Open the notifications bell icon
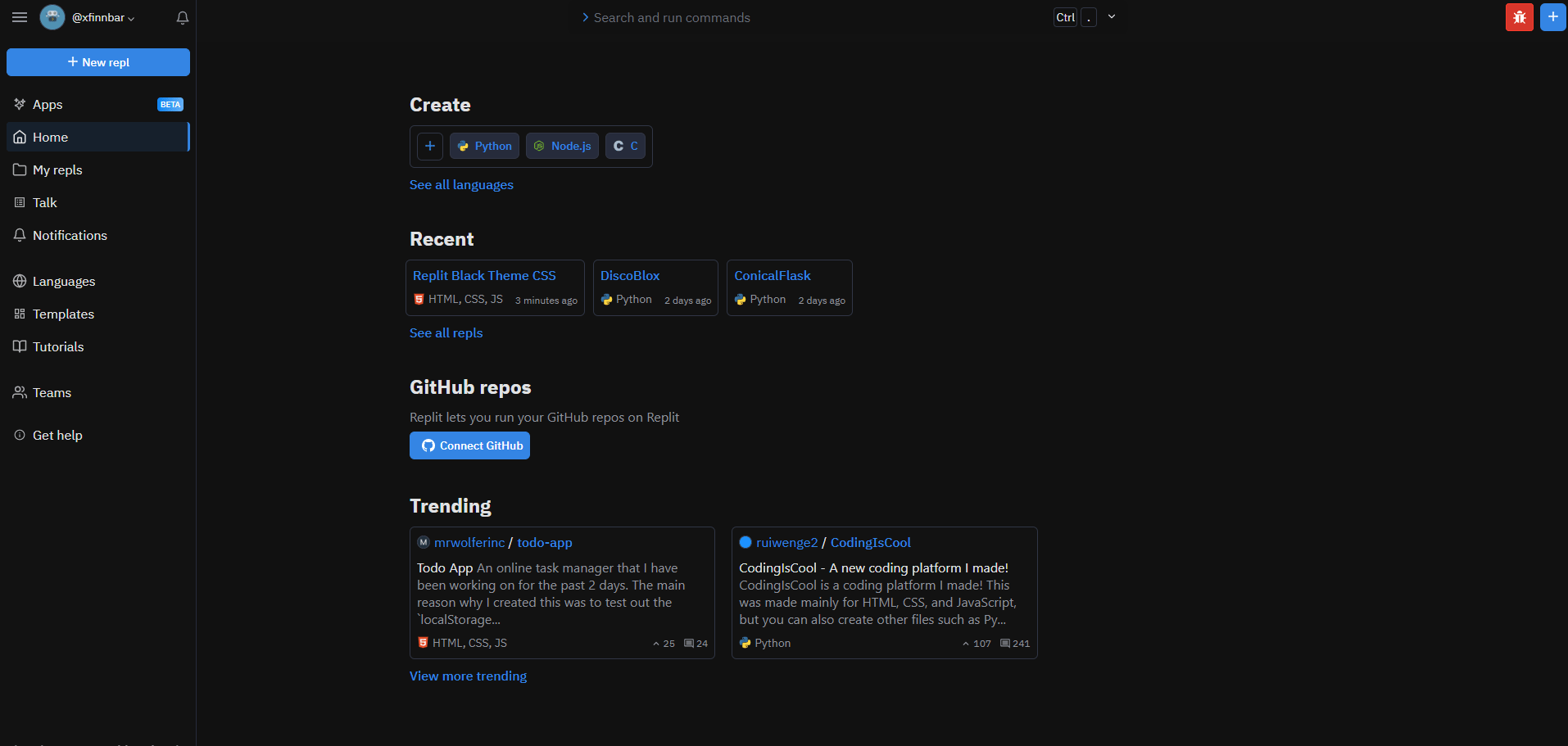Screen dimensions: 1568x746 [183, 17]
